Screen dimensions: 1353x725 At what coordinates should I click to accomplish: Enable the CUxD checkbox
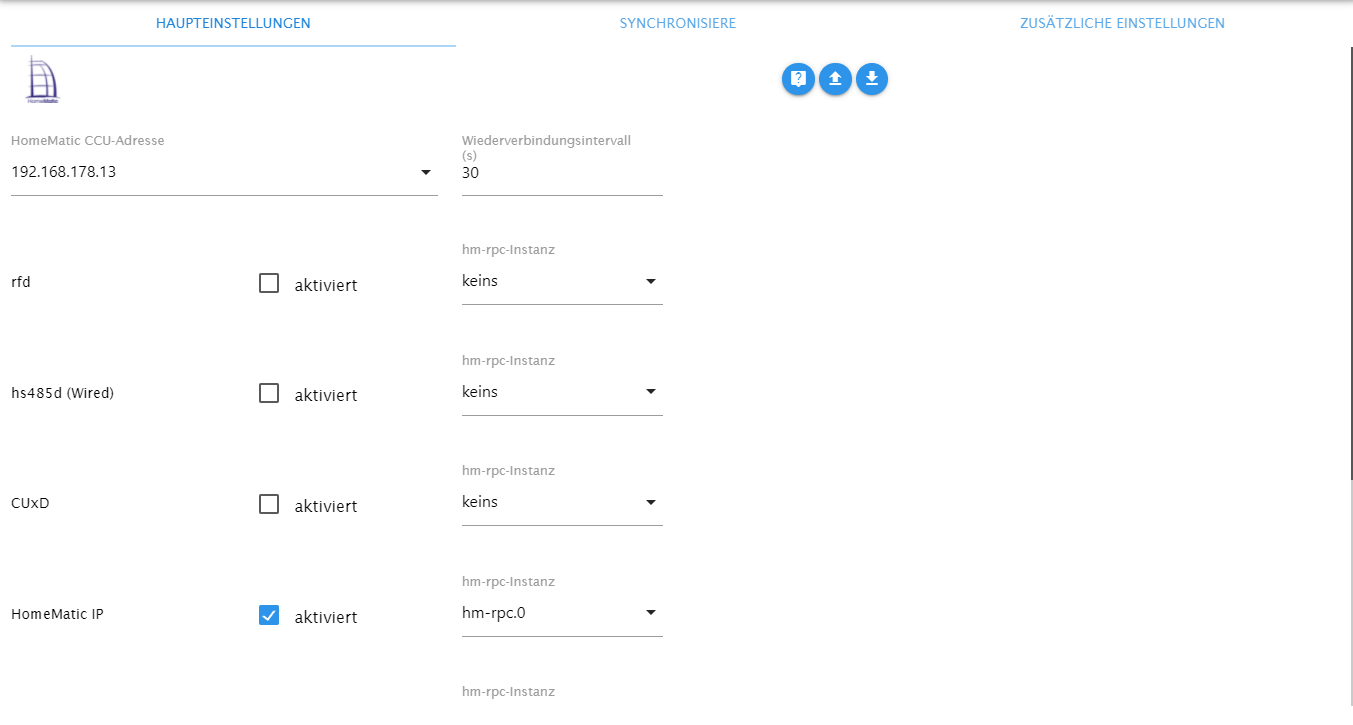click(x=269, y=504)
